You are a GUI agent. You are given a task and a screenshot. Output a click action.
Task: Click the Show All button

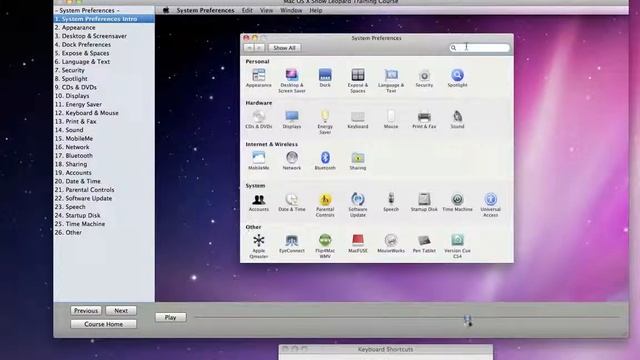(284, 48)
